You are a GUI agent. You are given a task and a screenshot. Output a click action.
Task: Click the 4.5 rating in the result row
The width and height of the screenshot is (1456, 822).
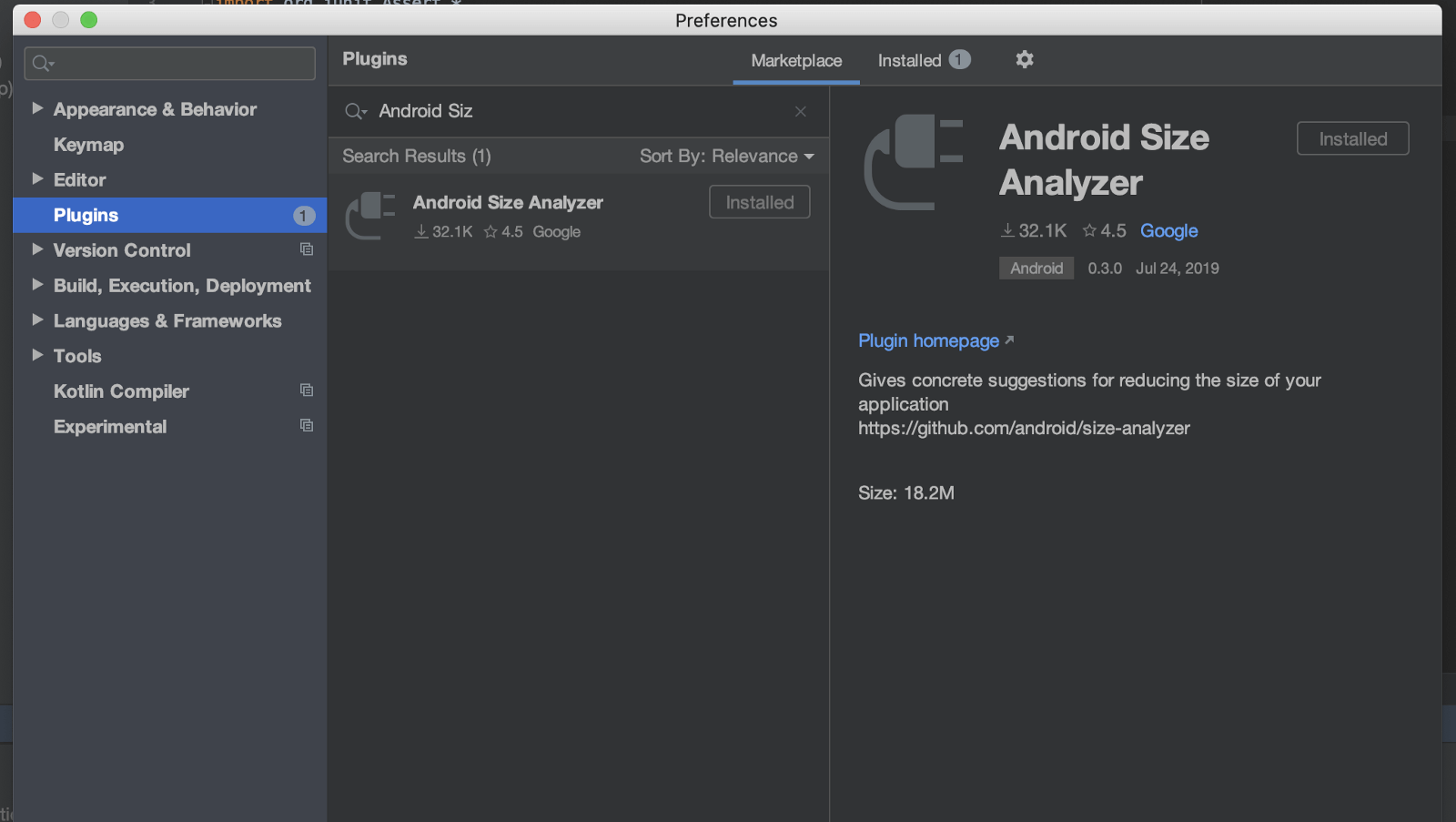point(503,231)
